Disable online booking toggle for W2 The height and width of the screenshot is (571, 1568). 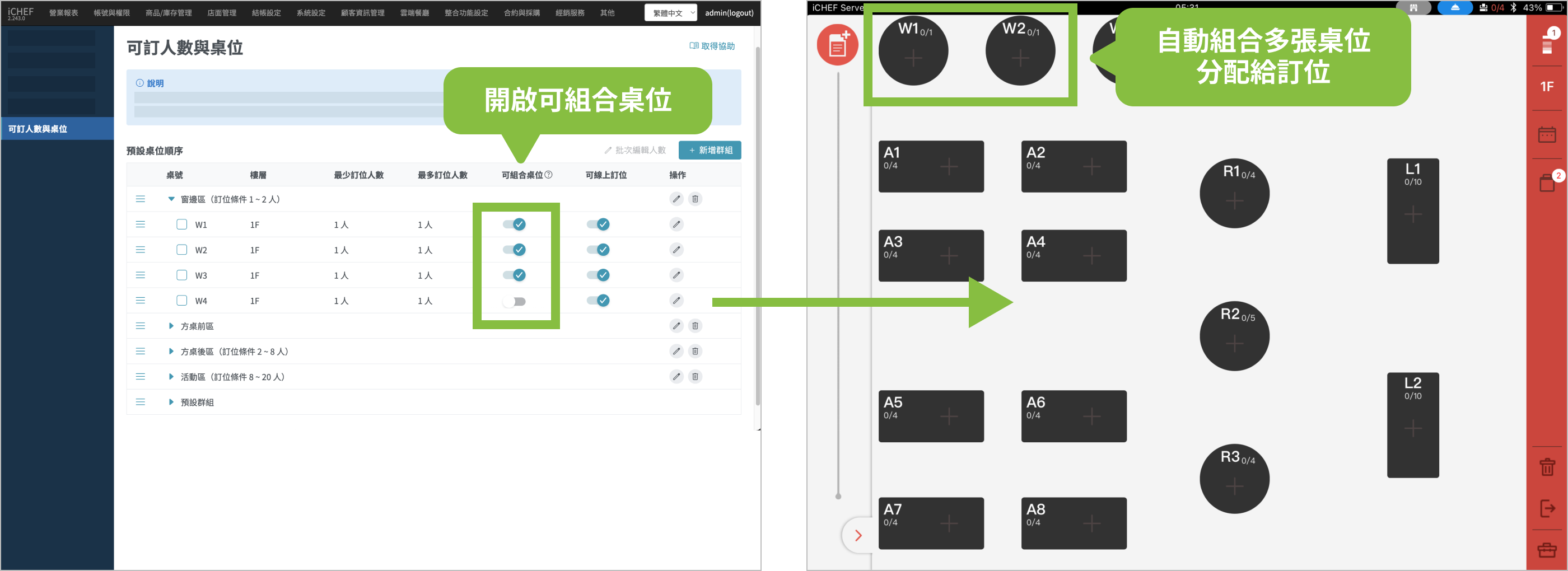click(598, 250)
